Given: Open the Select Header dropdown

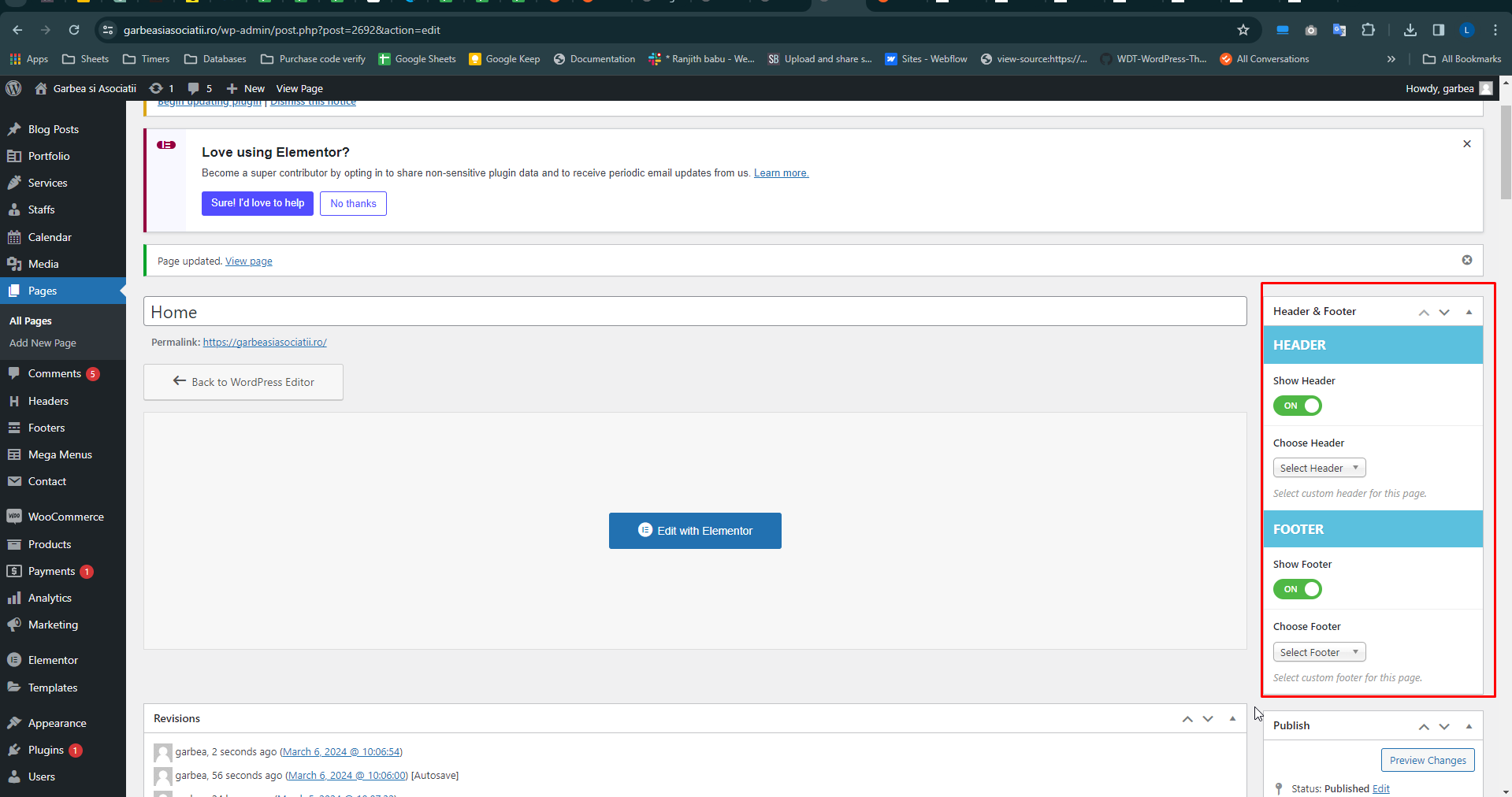Looking at the screenshot, I should tap(1319, 468).
